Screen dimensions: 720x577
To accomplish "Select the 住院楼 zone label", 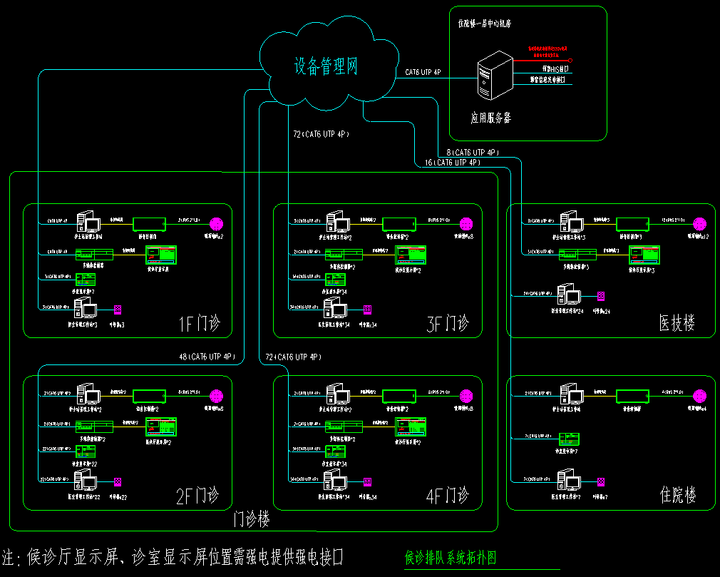I will [x=678, y=496].
